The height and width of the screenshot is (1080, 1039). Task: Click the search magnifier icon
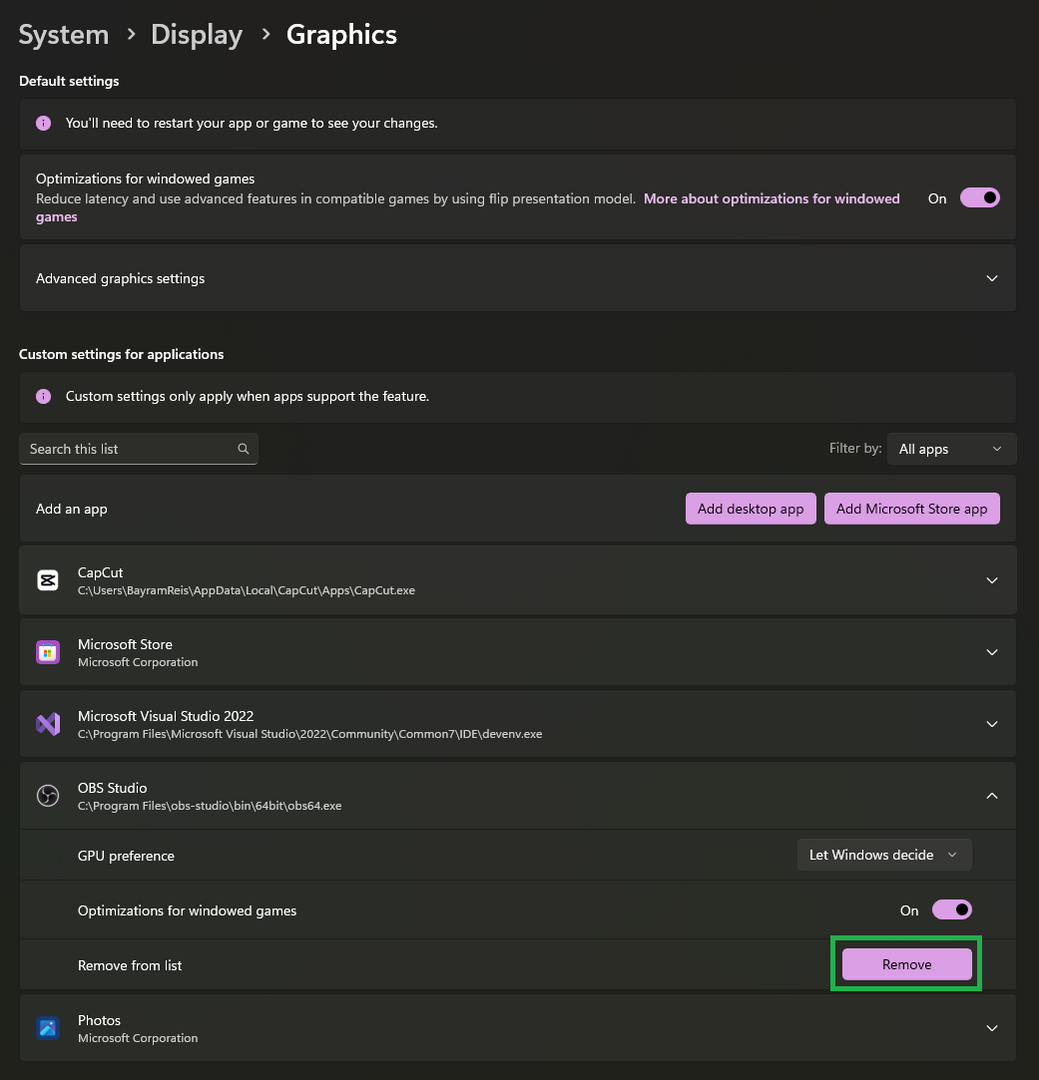tap(243, 449)
